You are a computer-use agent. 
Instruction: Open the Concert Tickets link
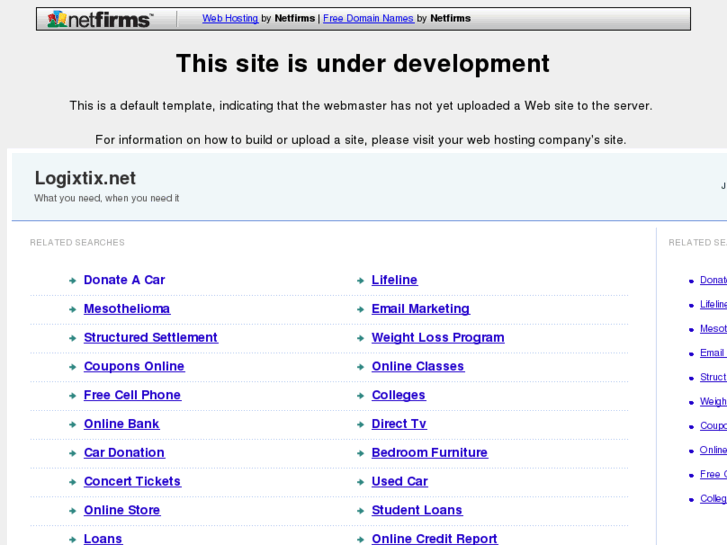click(132, 481)
